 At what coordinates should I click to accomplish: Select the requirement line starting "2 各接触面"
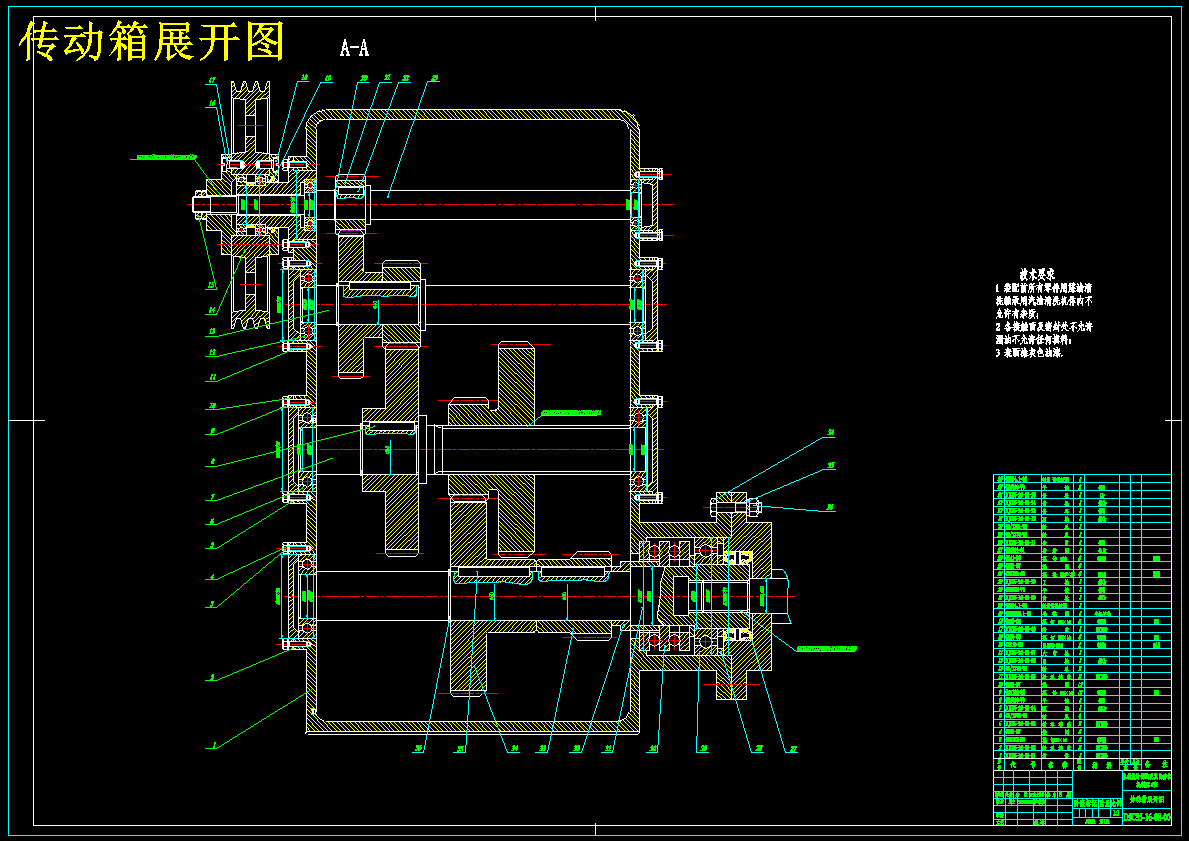point(1043,327)
